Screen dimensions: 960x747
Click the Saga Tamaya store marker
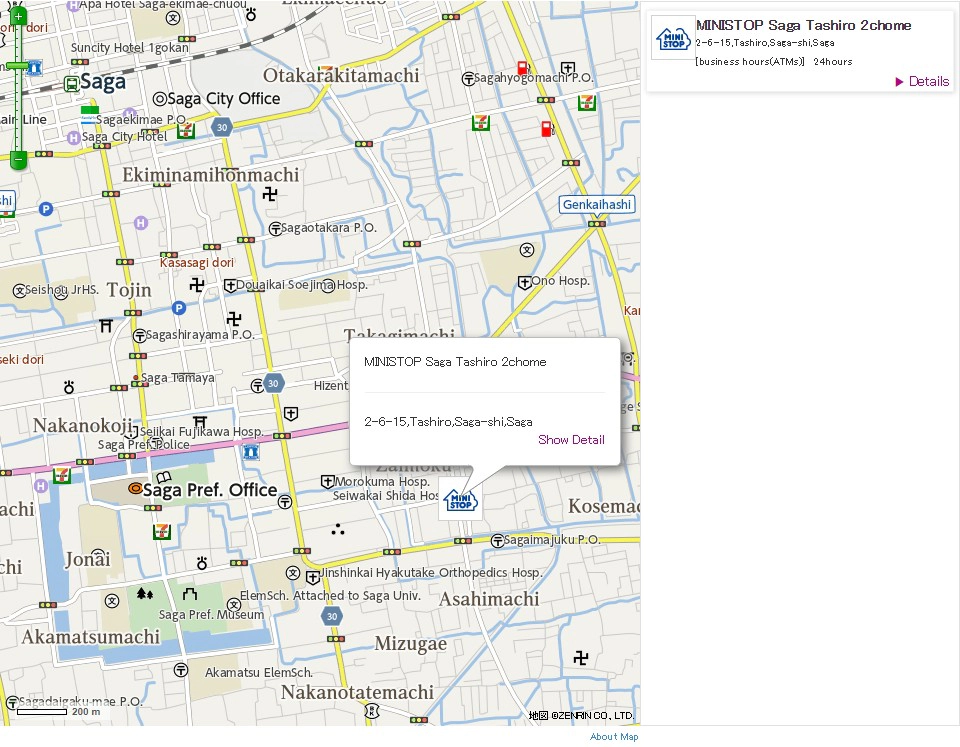pyautogui.click(x=136, y=378)
